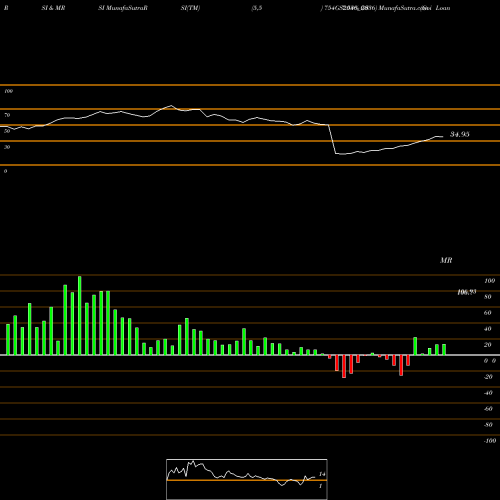The width and height of the screenshot is (500, 500).
Task: Click the "SI & MR" header text
Action: (53, 8)
